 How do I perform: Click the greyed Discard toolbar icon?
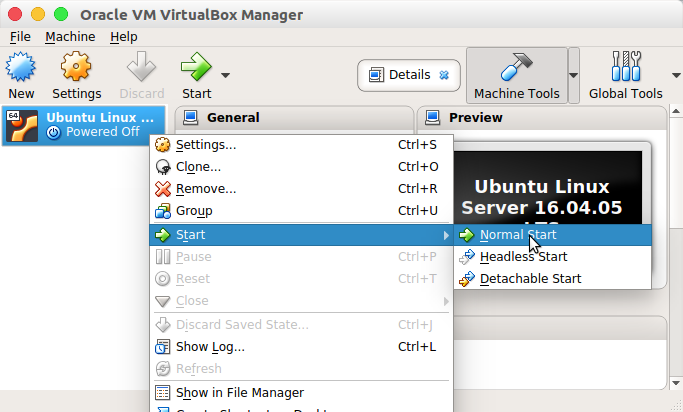click(141, 66)
